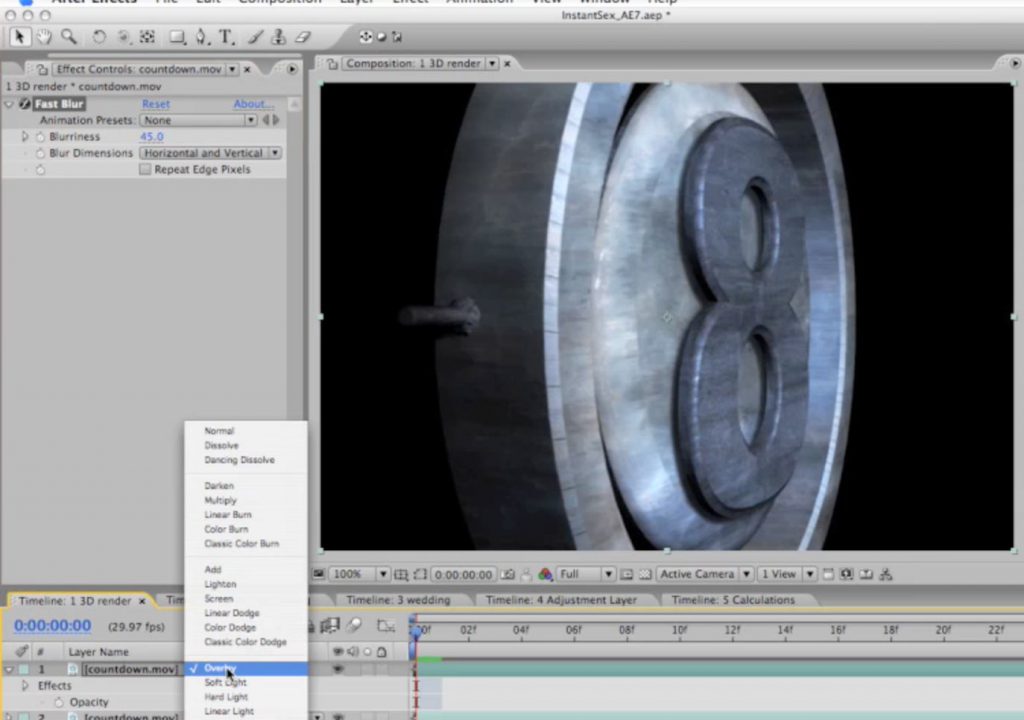Screen dimensions: 1024x720
Task: Open the 100% magnification dropdown
Action: pyautogui.click(x=359, y=574)
